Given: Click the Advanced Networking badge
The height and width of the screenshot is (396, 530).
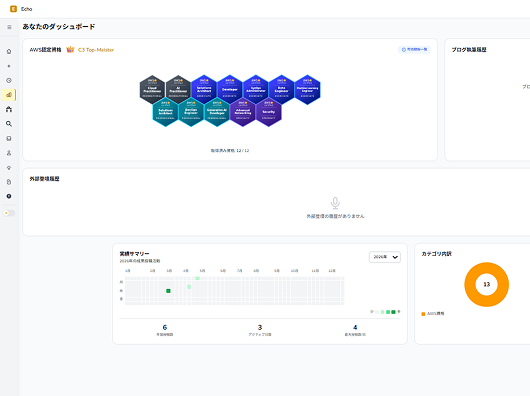Looking at the screenshot, I should coord(243,112).
